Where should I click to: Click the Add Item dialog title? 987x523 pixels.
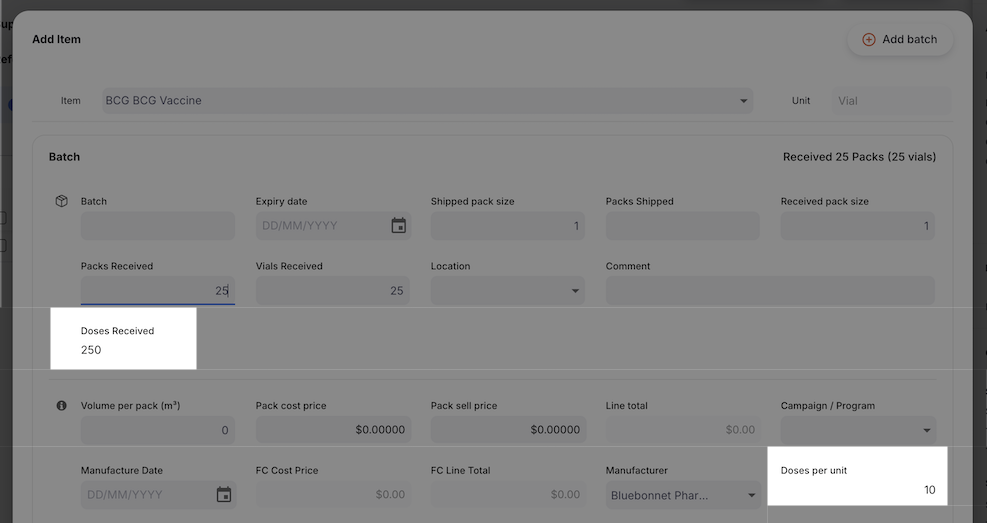57,39
